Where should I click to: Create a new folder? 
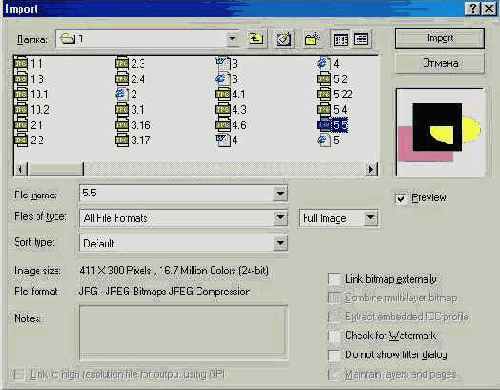pos(312,39)
